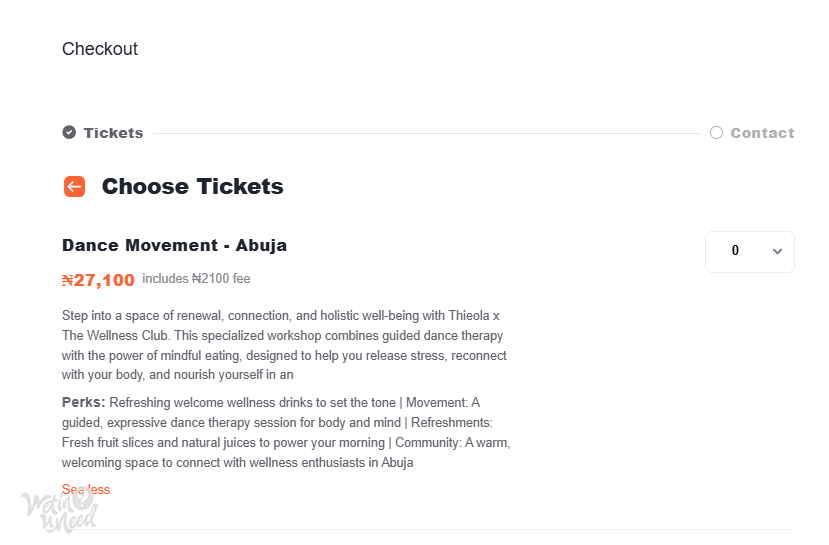This screenshot has height=545, width=829.
Task: Expand quantity selector using the chevron arrow
Action: pyautogui.click(x=777, y=251)
